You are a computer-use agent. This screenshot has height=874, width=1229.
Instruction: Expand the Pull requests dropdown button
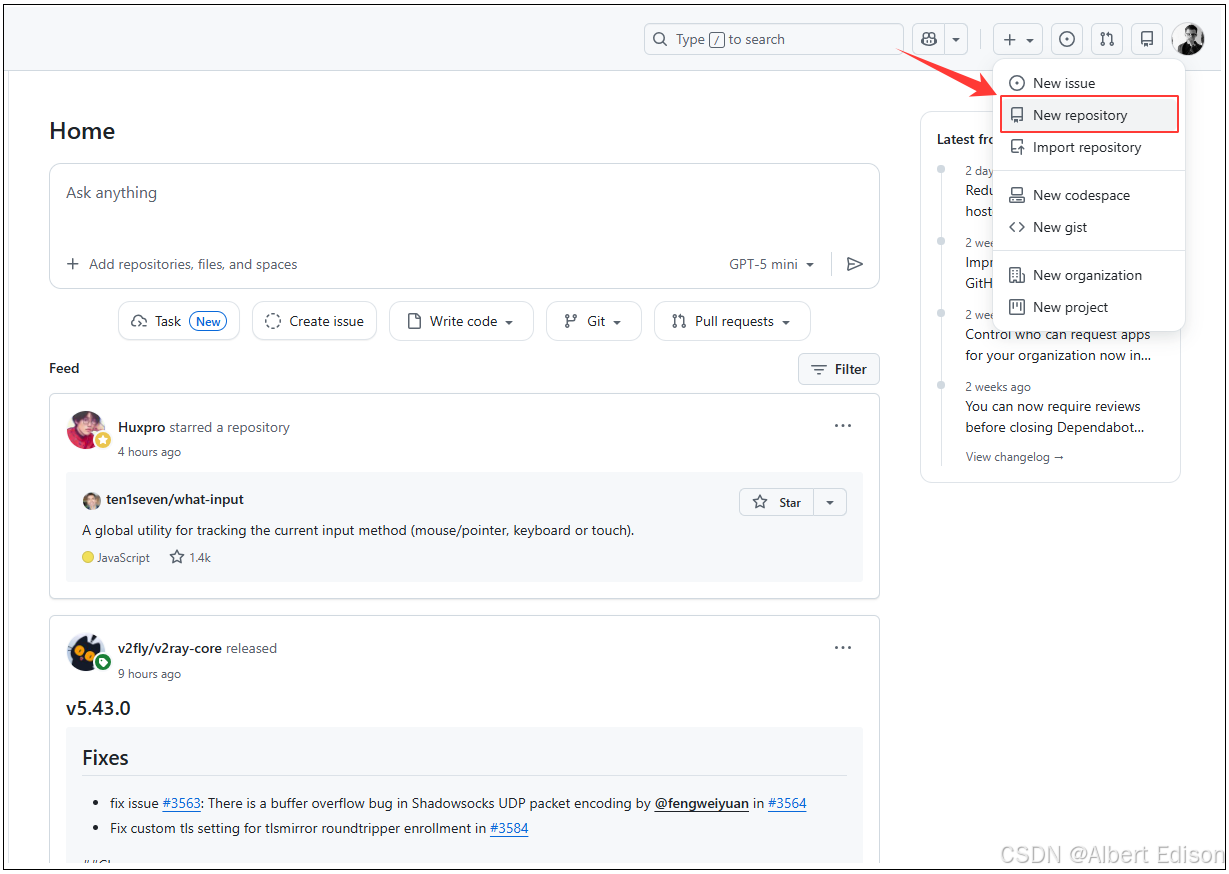point(732,321)
